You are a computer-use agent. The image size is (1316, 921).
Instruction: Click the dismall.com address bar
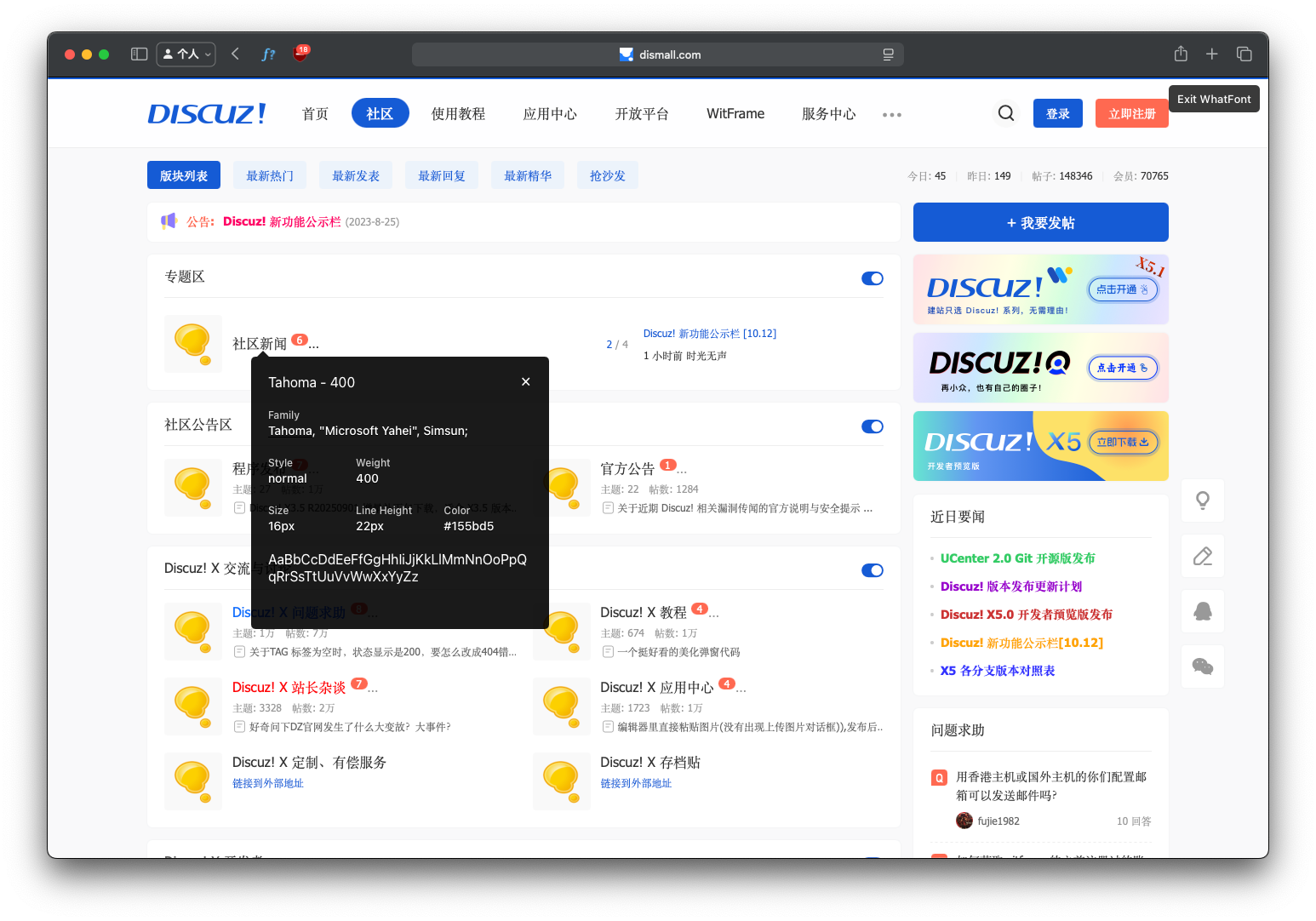(x=657, y=54)
